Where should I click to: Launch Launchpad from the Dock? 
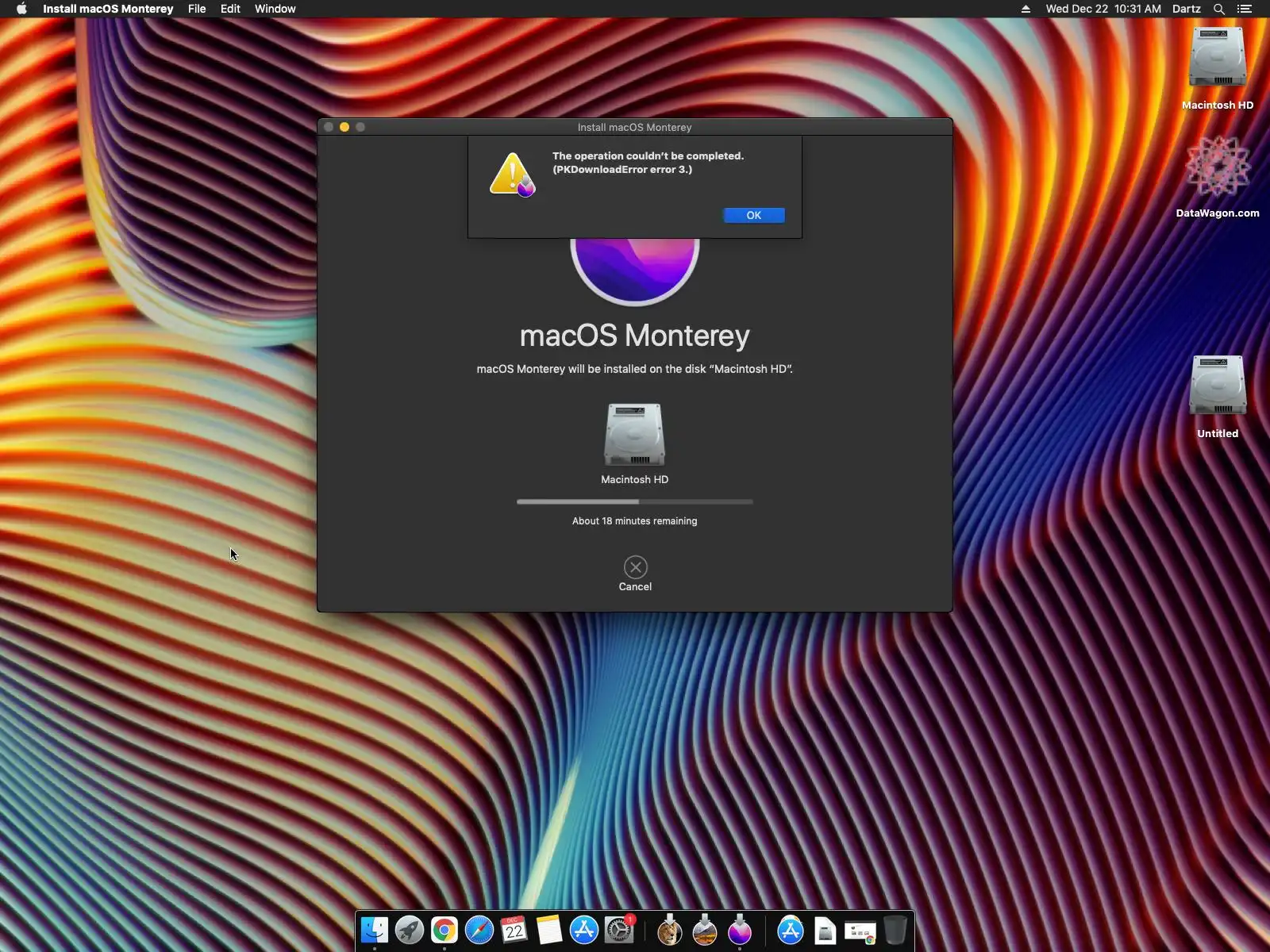pos(410,930)
